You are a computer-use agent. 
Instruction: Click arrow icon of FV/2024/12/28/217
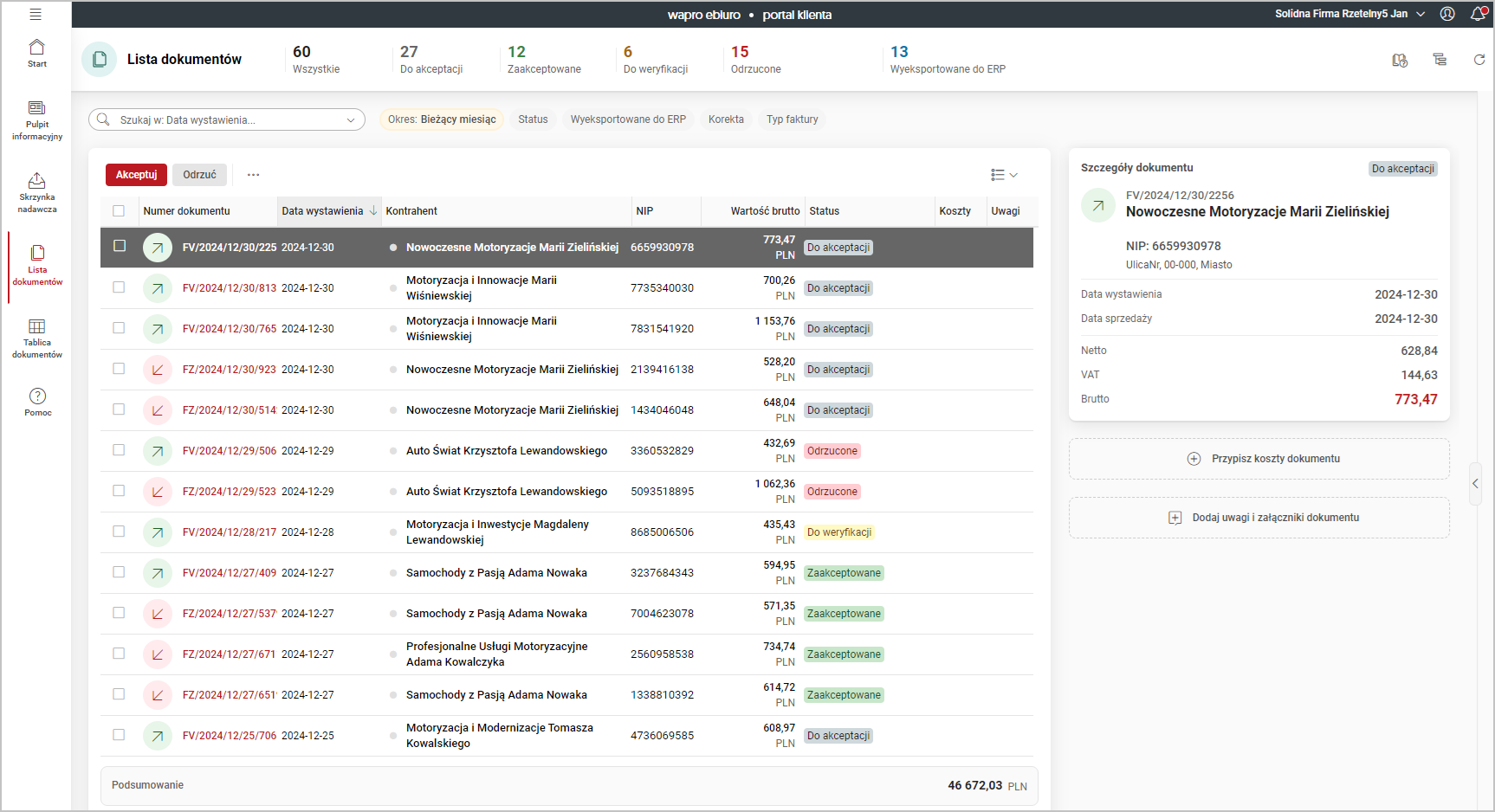(x=157, y=532)
